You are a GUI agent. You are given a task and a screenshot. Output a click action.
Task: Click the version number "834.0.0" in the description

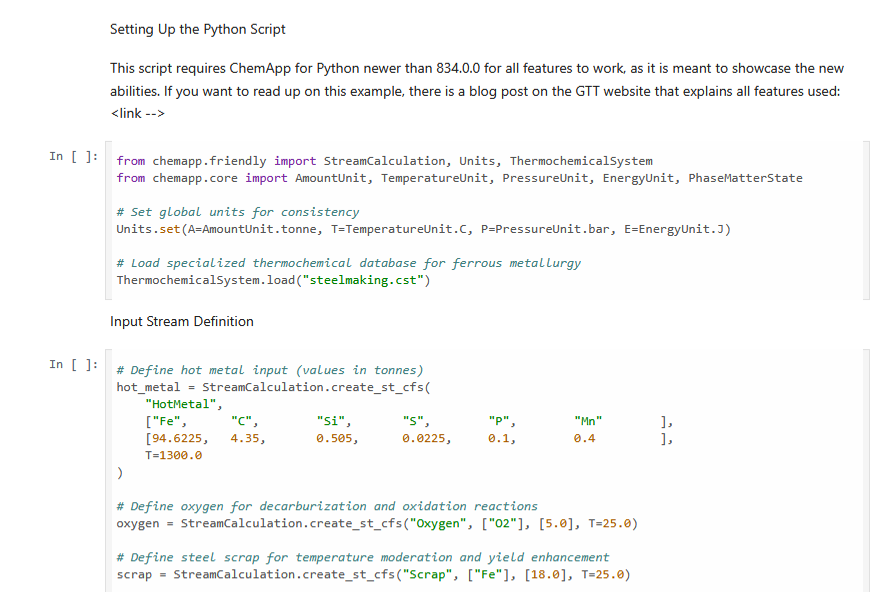tap(458, 68)
